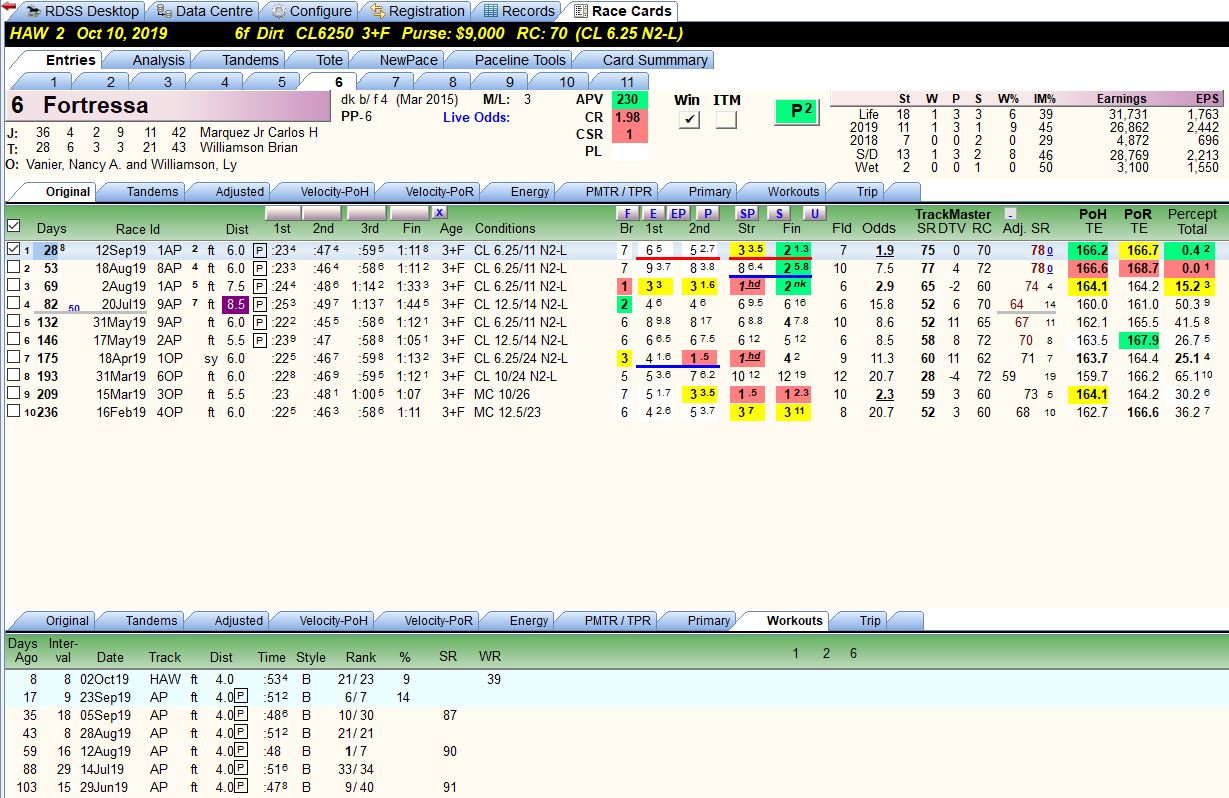Click the purple 8.5 distance cell
Viewport: 1229px width, 798px height.
pyautogui.click(x=235, y=304)
